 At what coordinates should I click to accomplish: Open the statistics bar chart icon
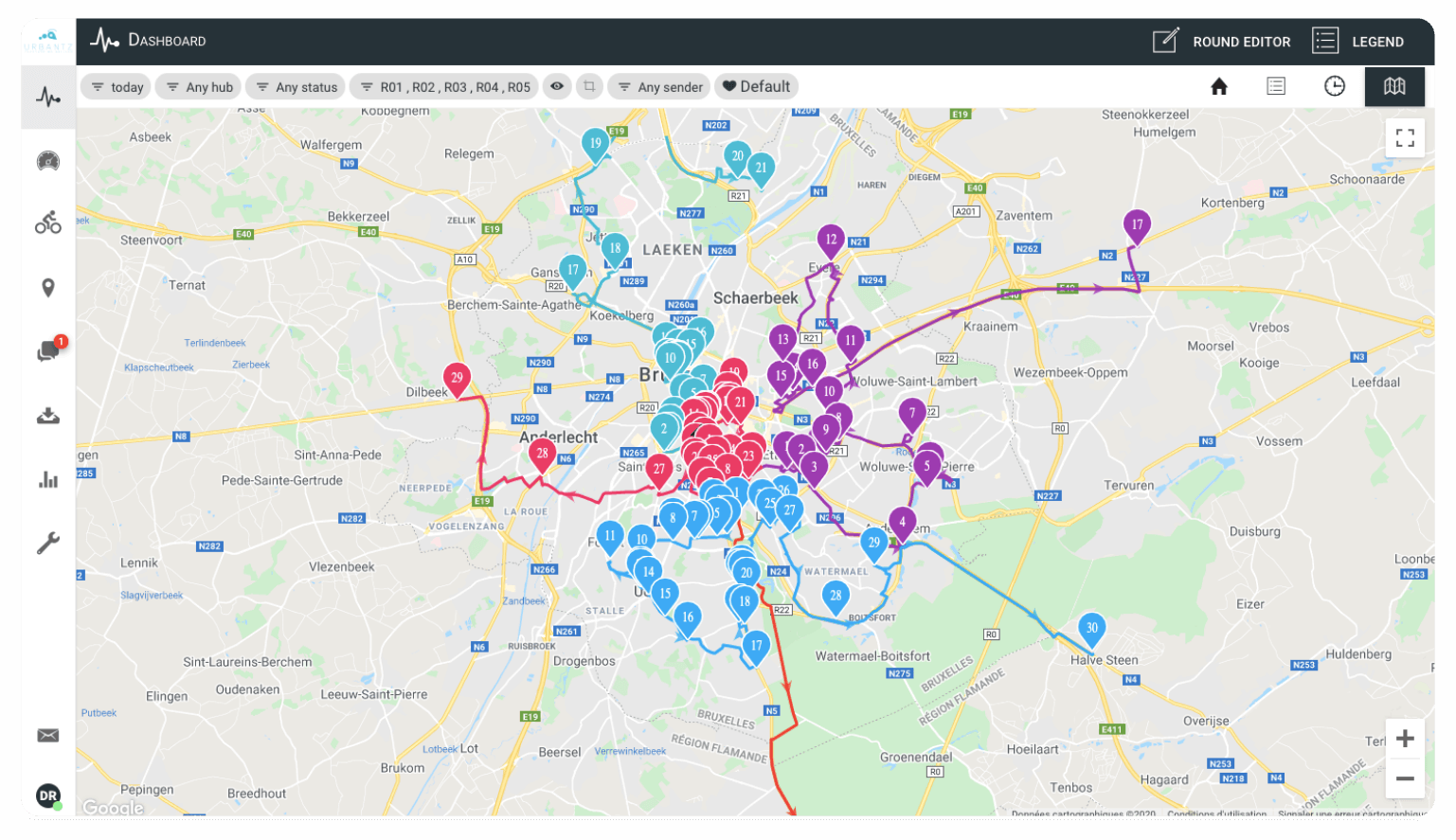47,479
